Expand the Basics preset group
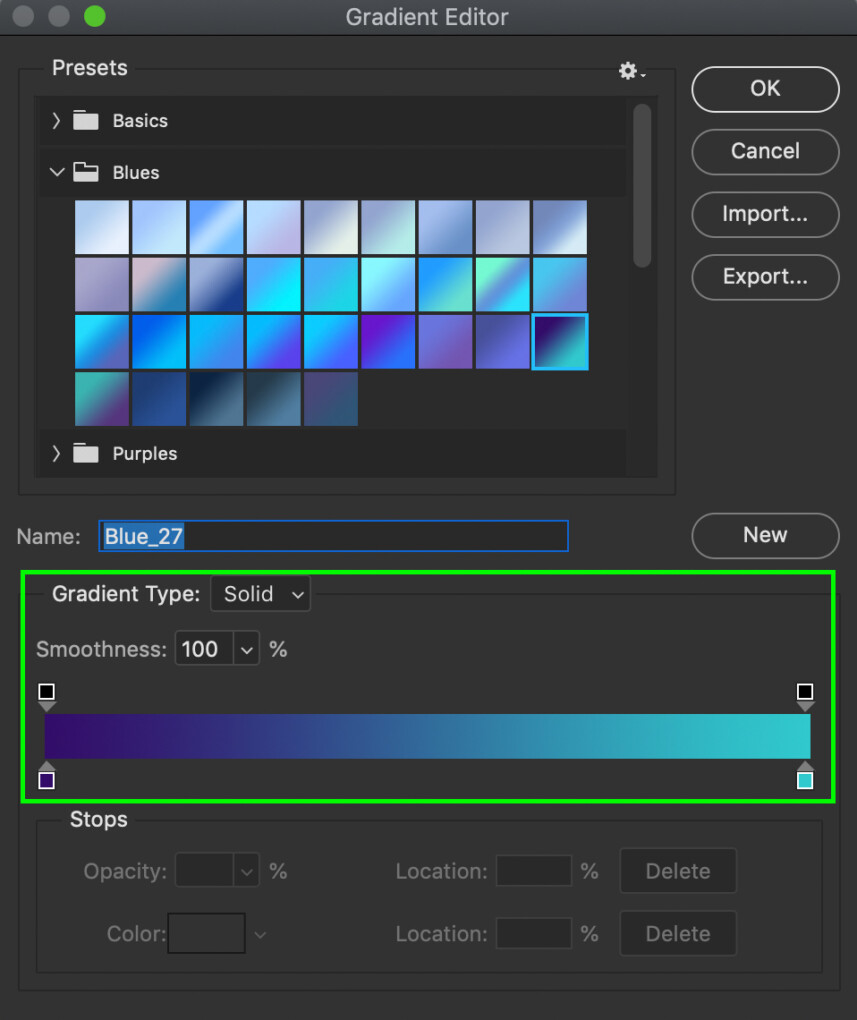This screenshot has width=857, height=1020. click(57, 120)
